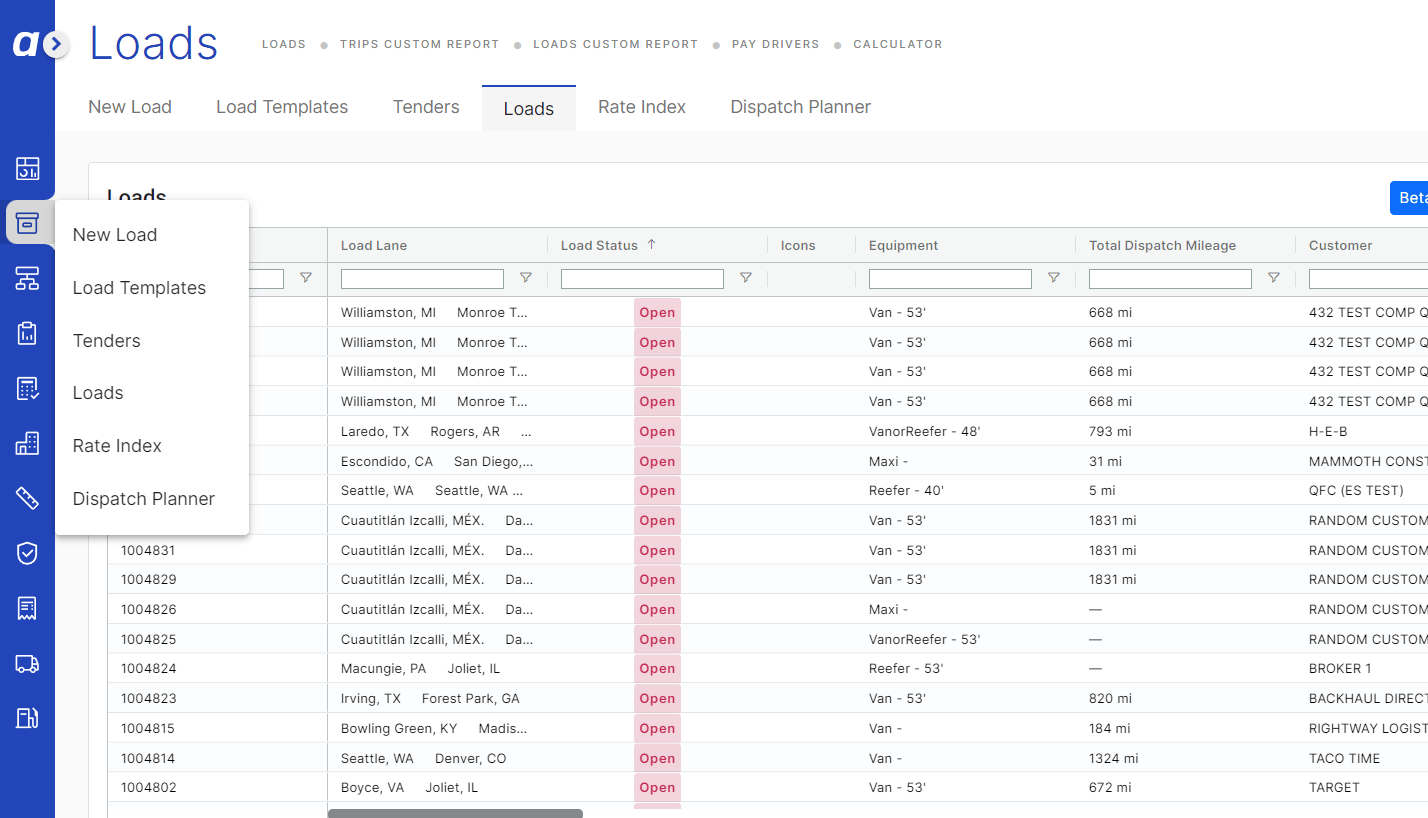Open the ruler sidebar icon
Image resolution: width=1428 pixels, height=818 pixels.
[x=27, y=498]
